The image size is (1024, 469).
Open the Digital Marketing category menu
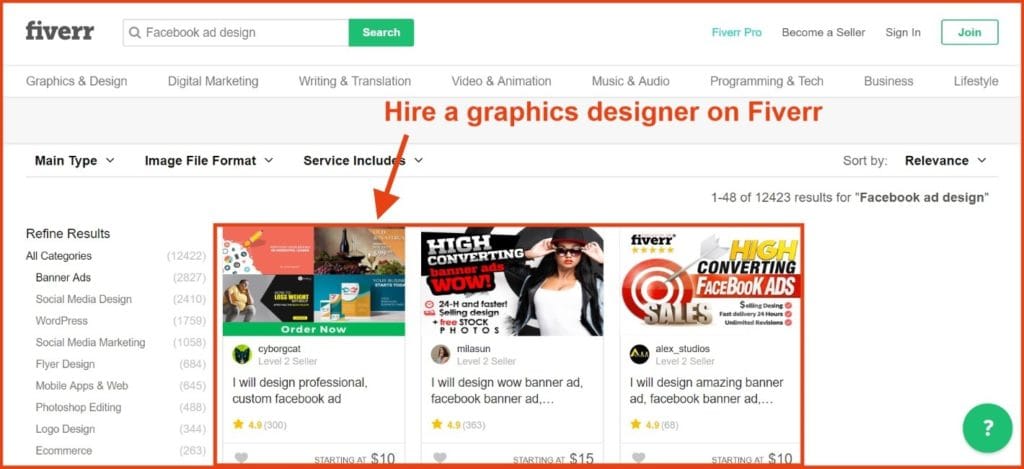click(x=213, y=81)
